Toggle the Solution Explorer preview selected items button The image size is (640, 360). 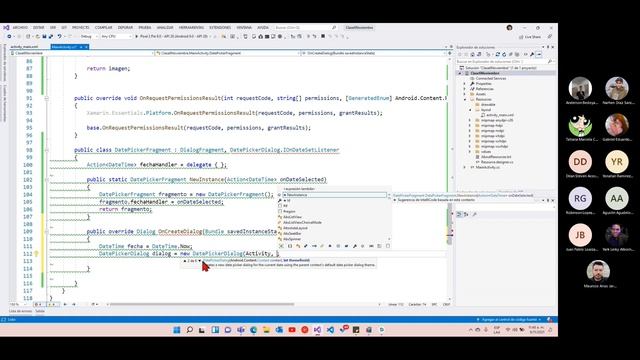coord(539,54)
